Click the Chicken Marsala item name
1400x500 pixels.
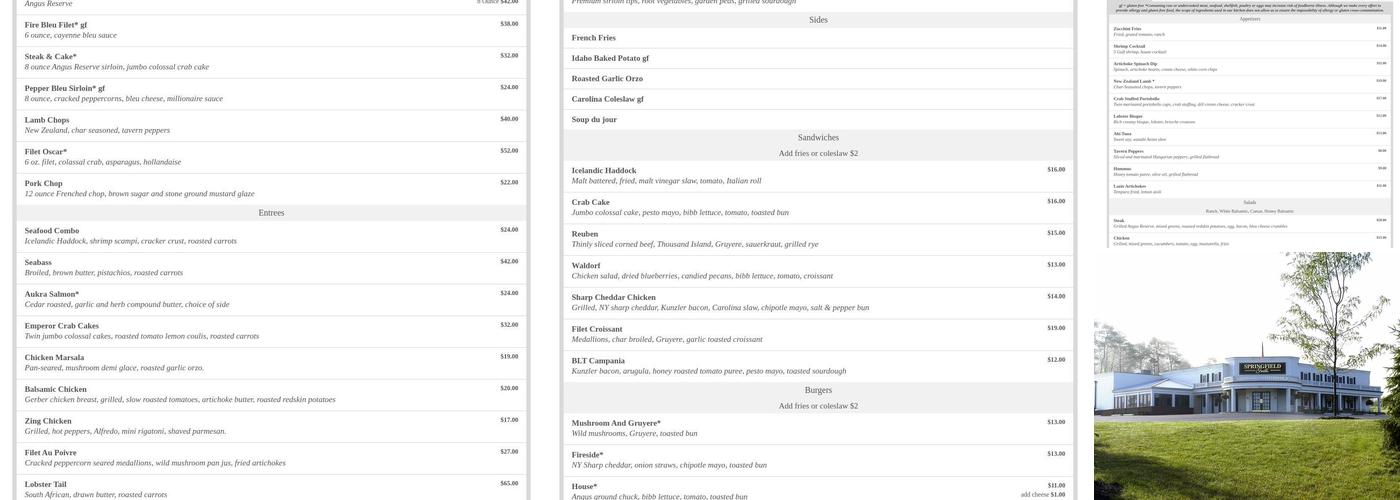pos(54,358)
